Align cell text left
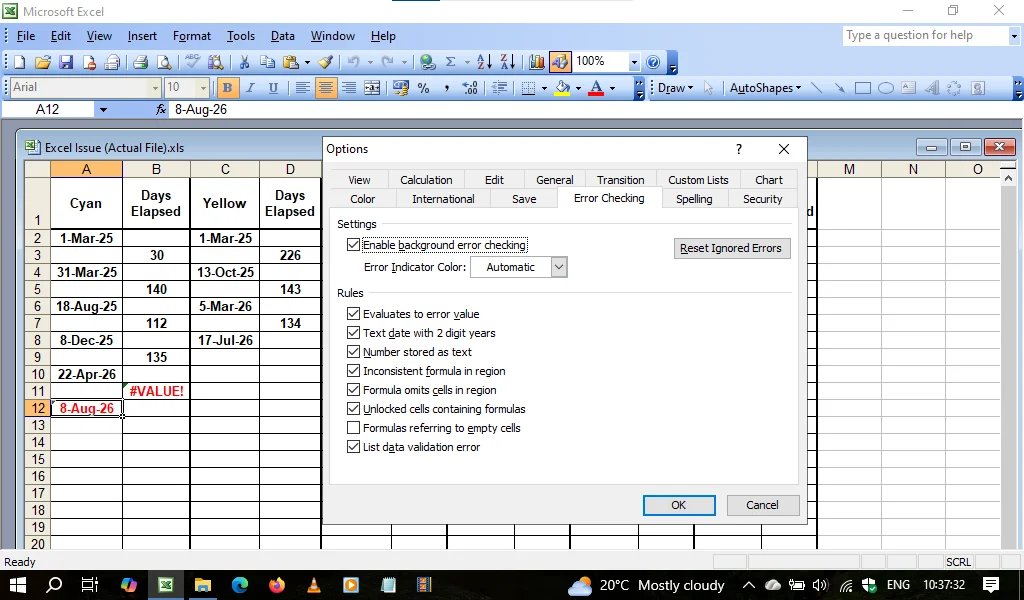 (302, 87)
